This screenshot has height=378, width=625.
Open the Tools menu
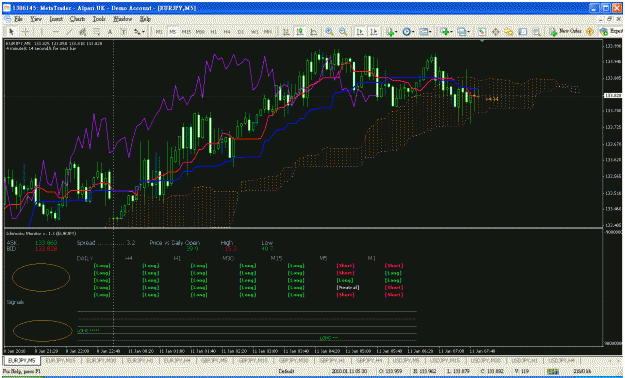(99, 19)
